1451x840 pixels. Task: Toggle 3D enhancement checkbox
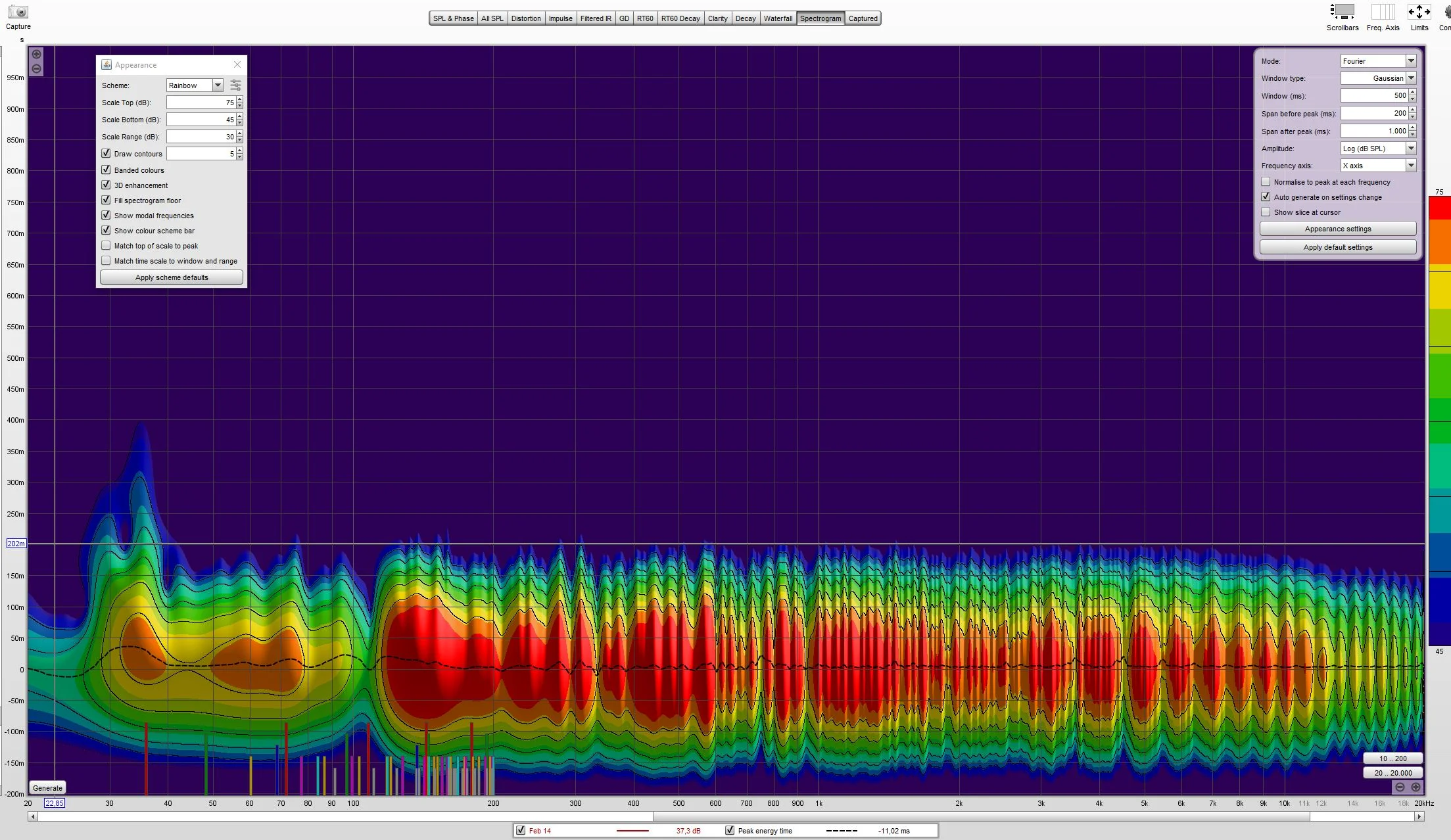click(106, 185)
